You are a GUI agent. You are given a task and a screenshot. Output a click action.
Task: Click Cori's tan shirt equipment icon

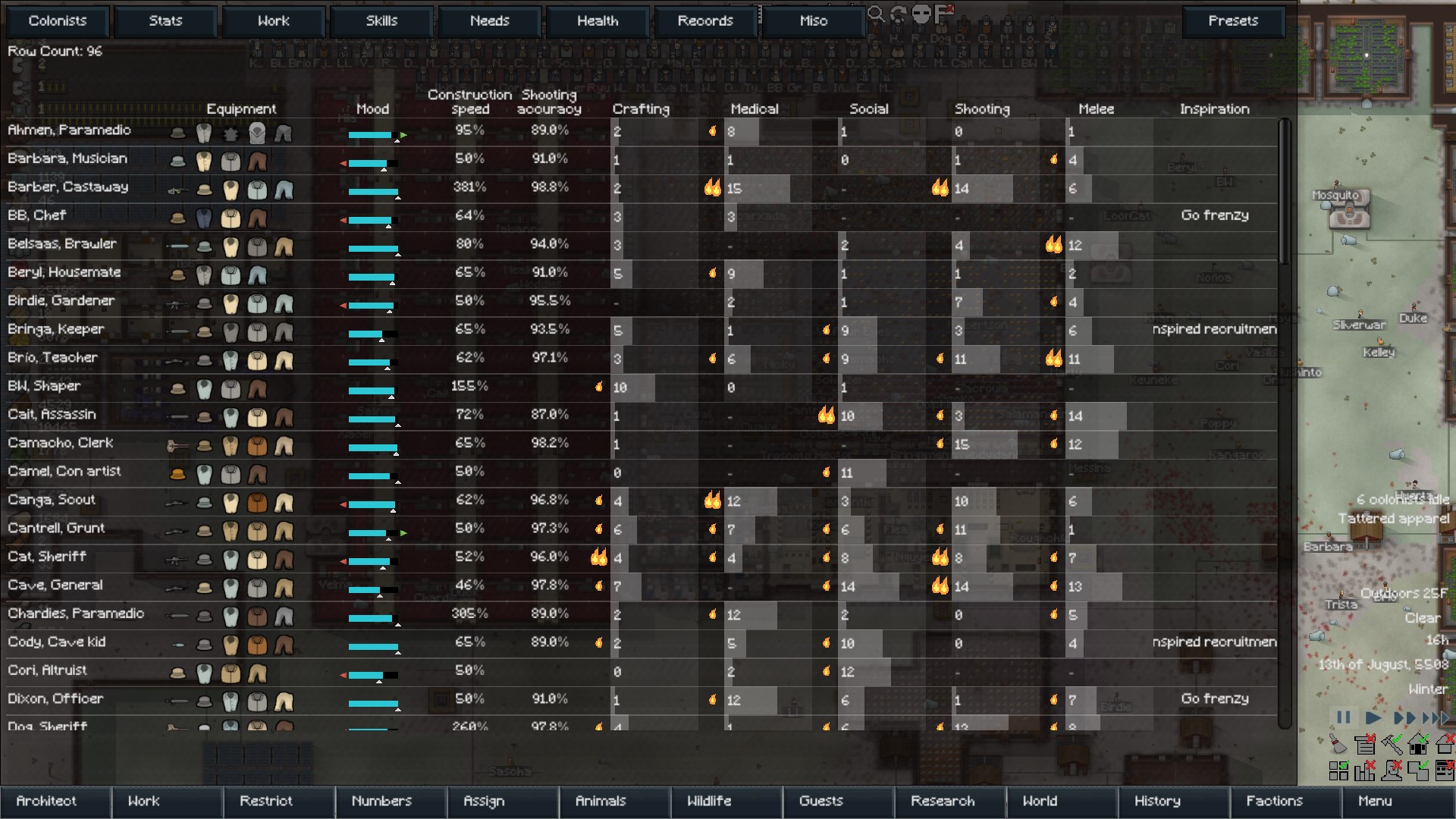click(231, 673)
